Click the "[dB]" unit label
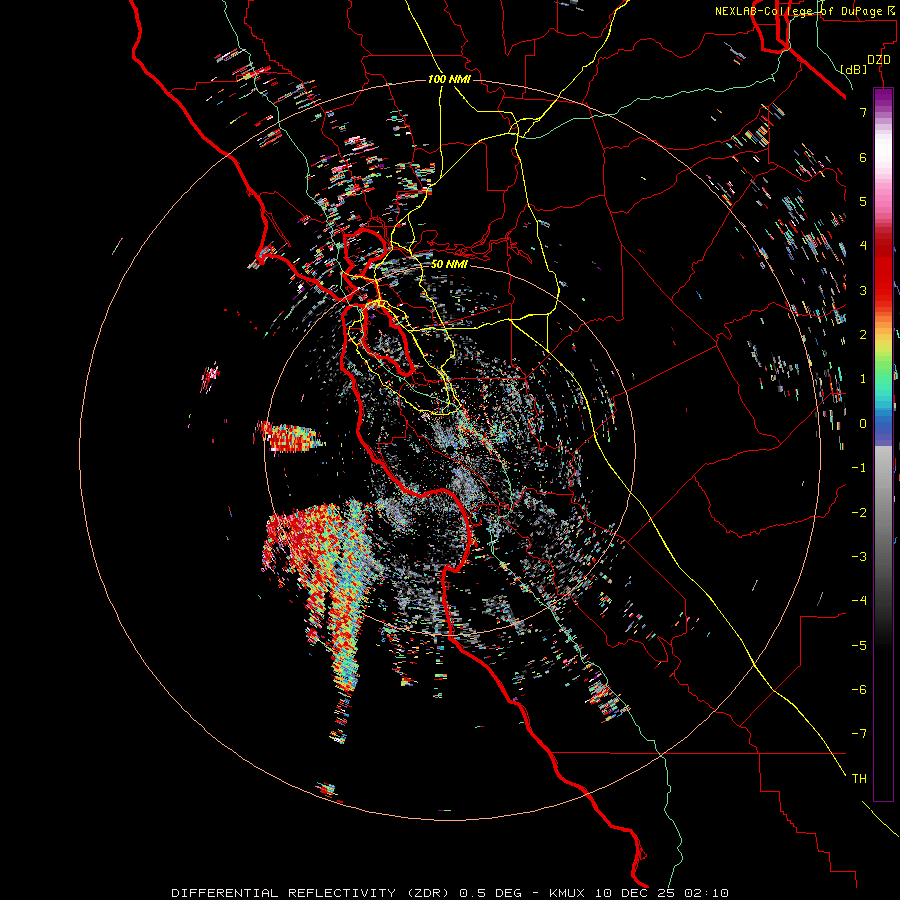This screenshot has height=900, width=900. [854, 69]
